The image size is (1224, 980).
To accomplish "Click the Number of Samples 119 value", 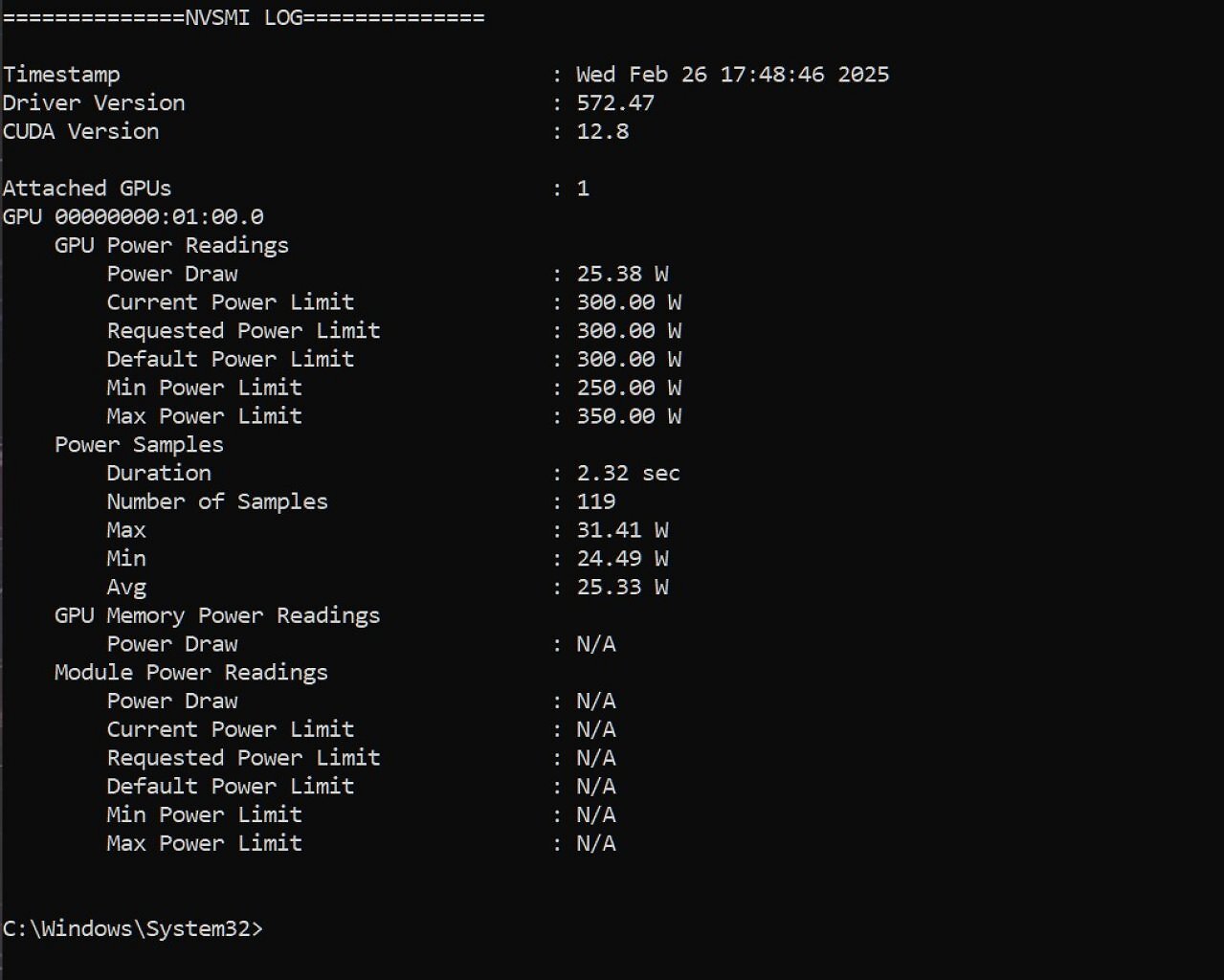I will (x=596, y=501).
